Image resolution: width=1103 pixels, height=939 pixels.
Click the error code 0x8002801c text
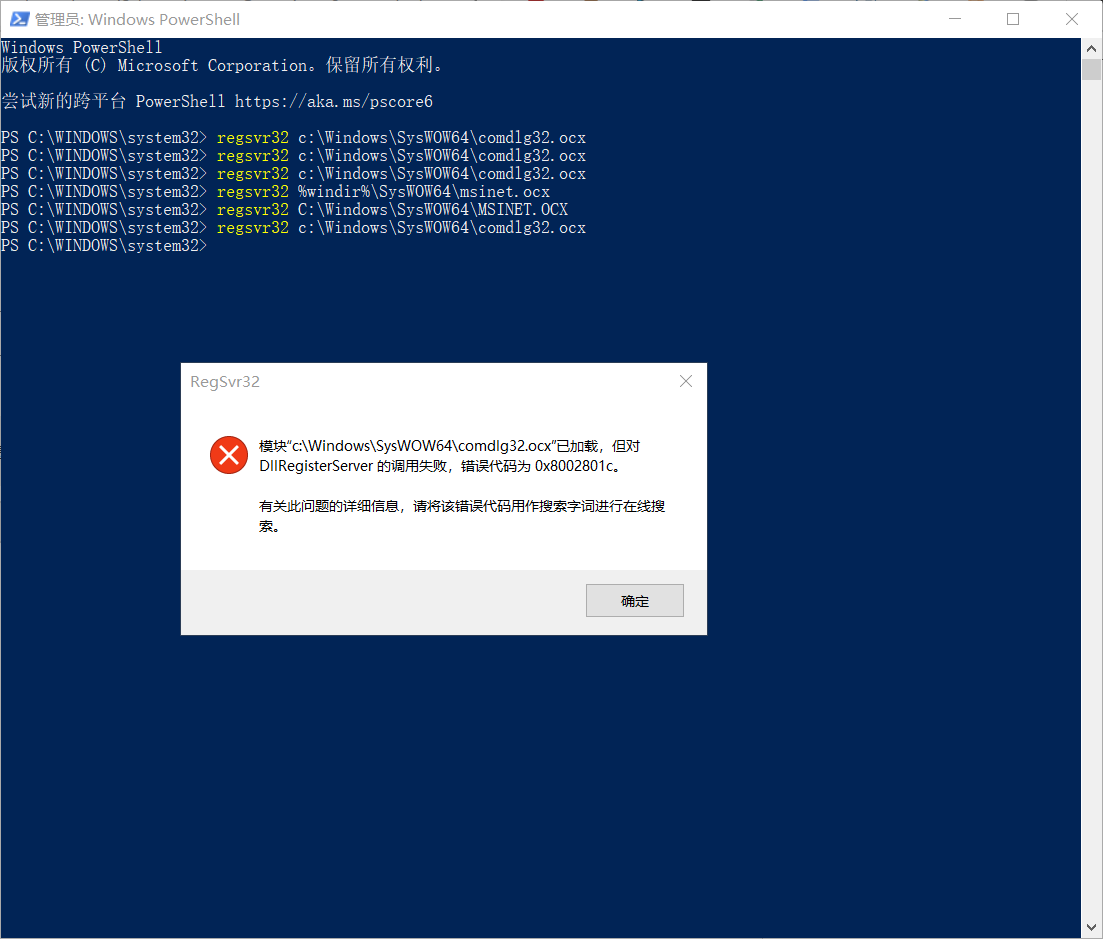(x=573, y=466)
